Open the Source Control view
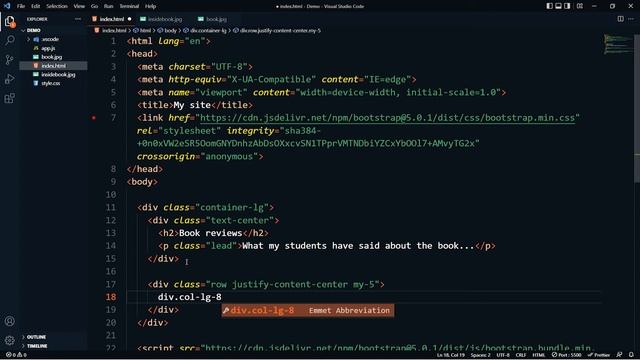The image size is (640, 360). pyautogui.click(x=10, y=60)
